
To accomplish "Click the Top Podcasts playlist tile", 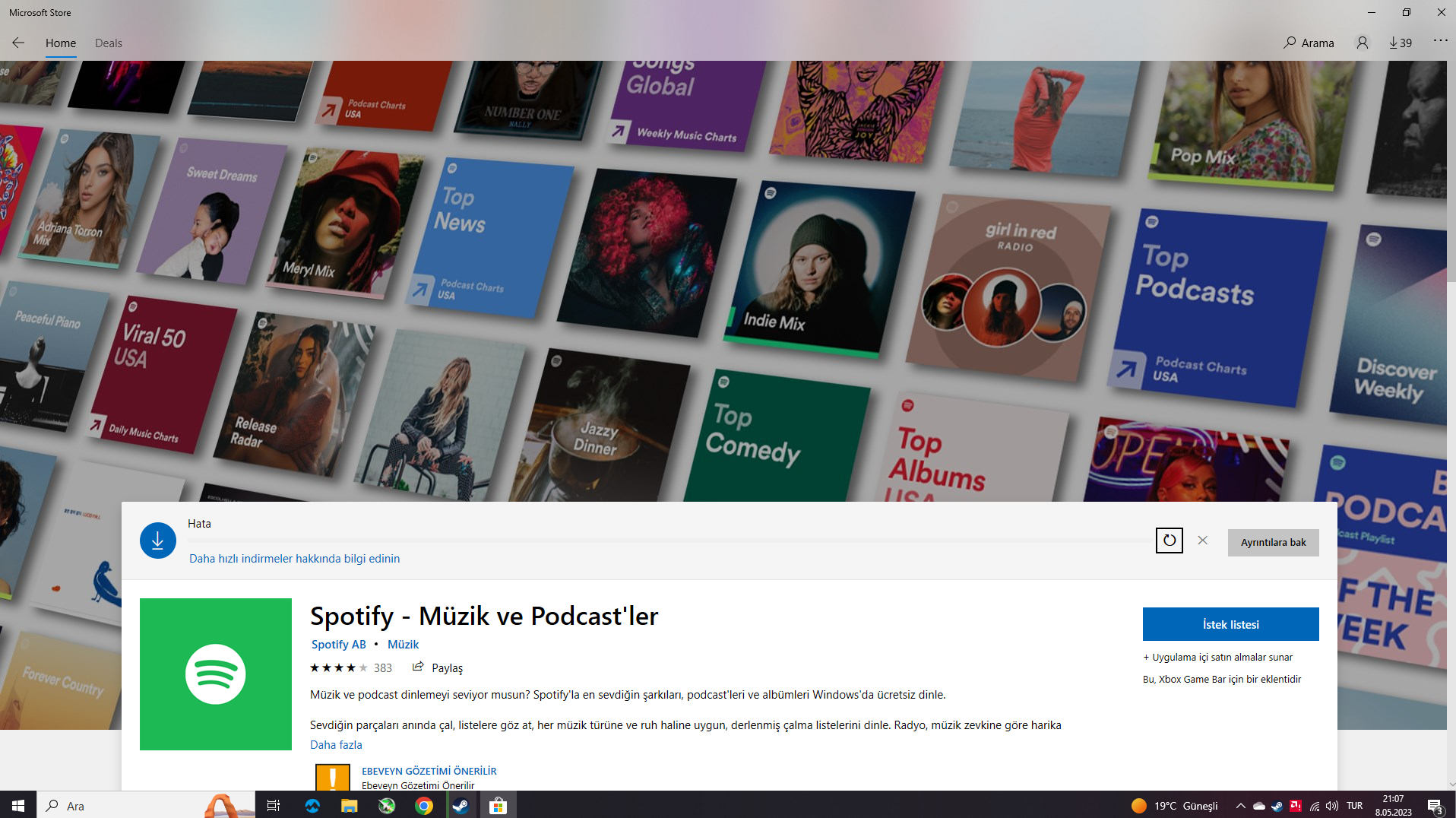I will click(1216, 306).
